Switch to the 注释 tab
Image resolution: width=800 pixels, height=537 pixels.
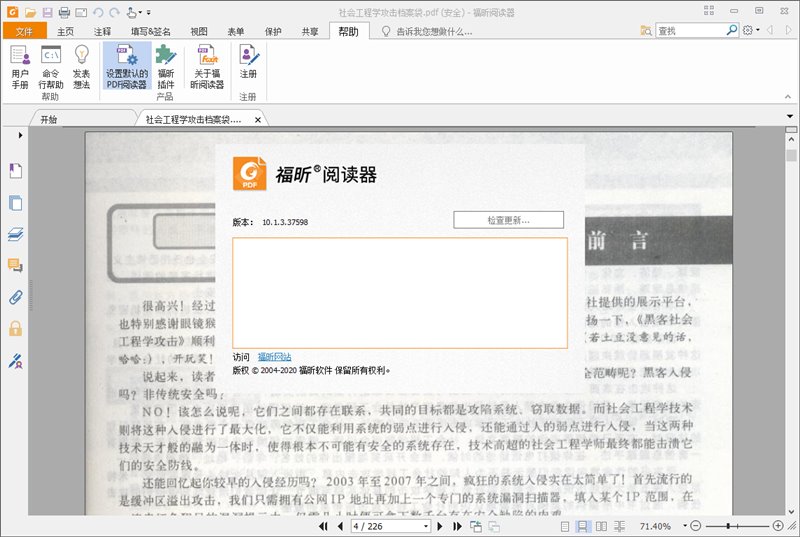pos(102,32)
